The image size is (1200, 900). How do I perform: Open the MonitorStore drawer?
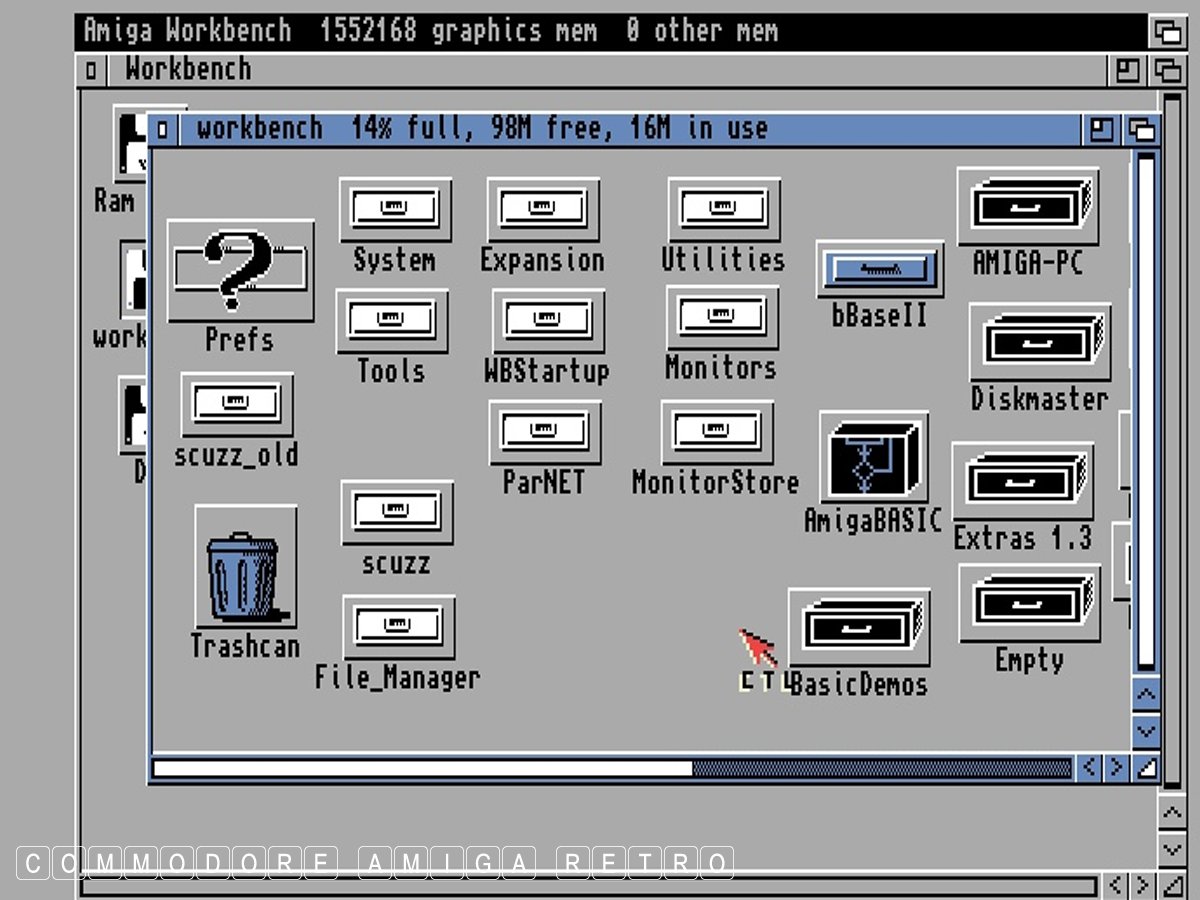tap(717, 432)
